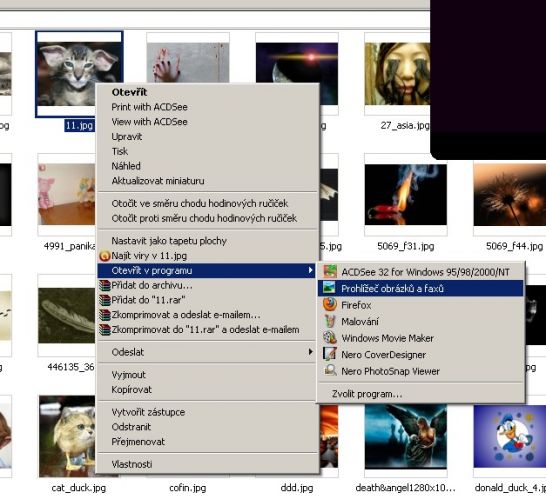Click the ACDSee 32 program icon
The image size is (546, 499).
[x=330, y=272]
